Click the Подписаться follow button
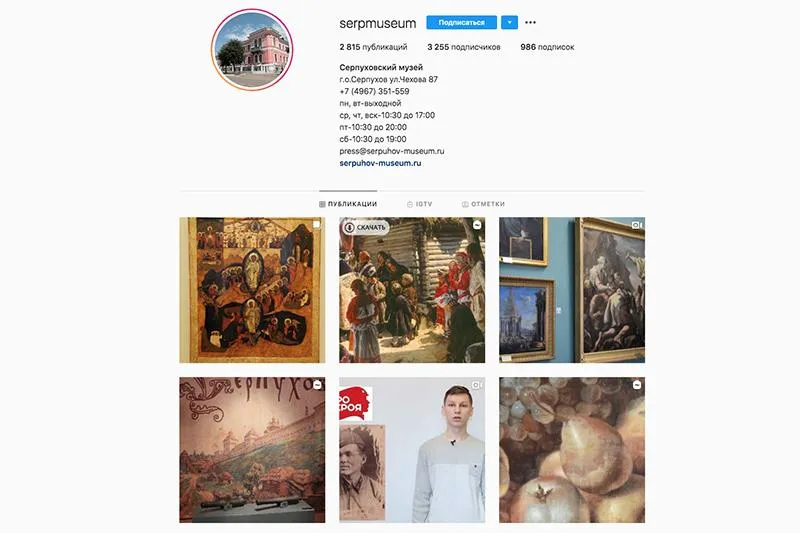800x533 pixels. pos(461,22)
